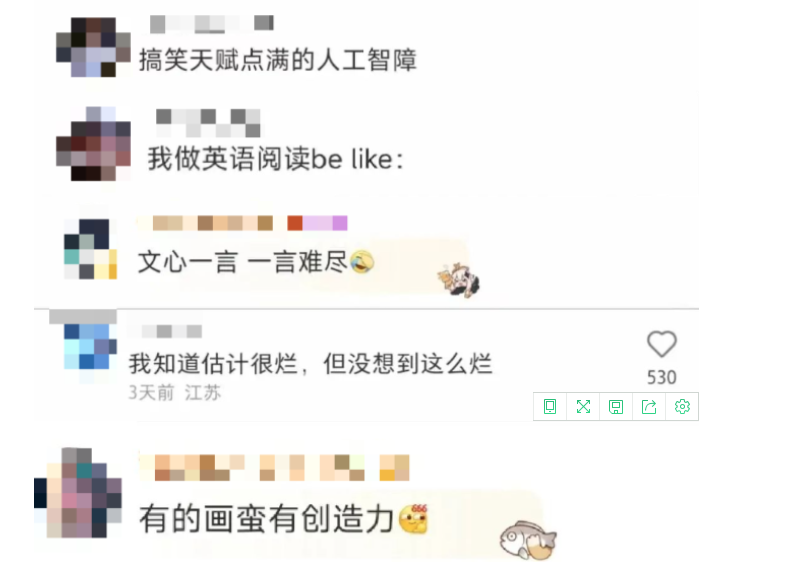The height and width of the screenshot is (562, 794).
Task: Click the laughing-crying emoji after 一言难尽
Action: point(362,262)
